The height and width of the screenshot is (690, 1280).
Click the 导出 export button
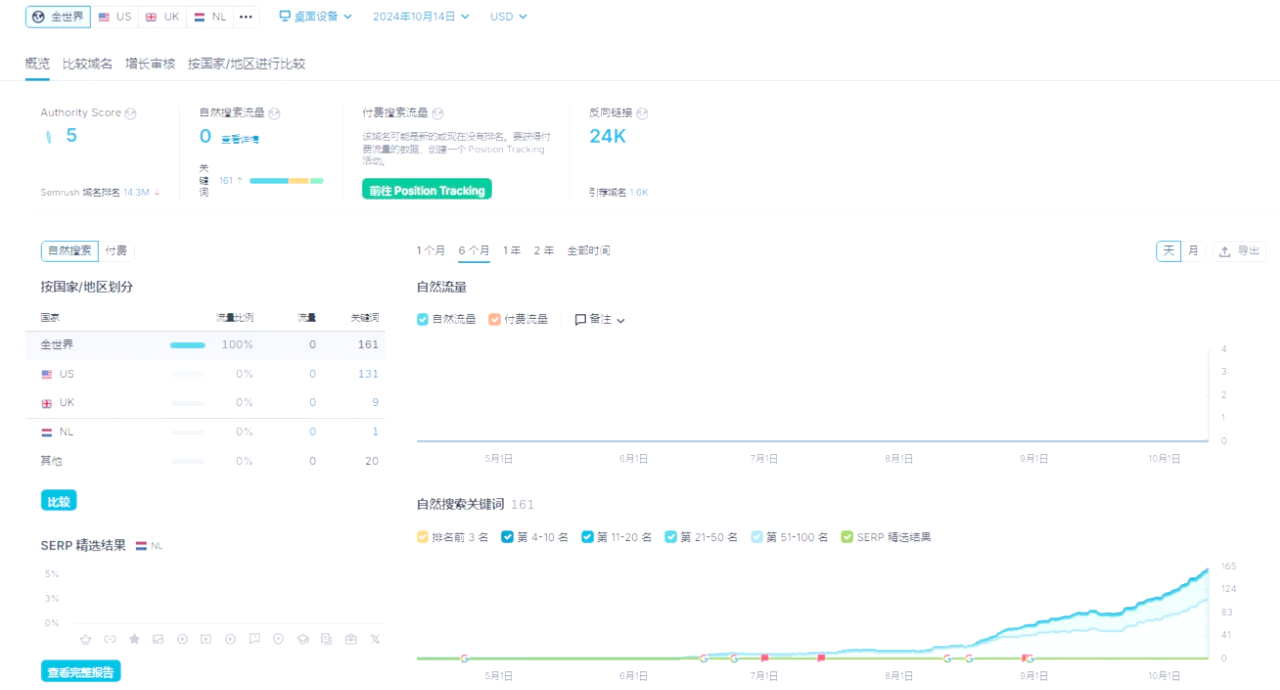(1239, 251)
